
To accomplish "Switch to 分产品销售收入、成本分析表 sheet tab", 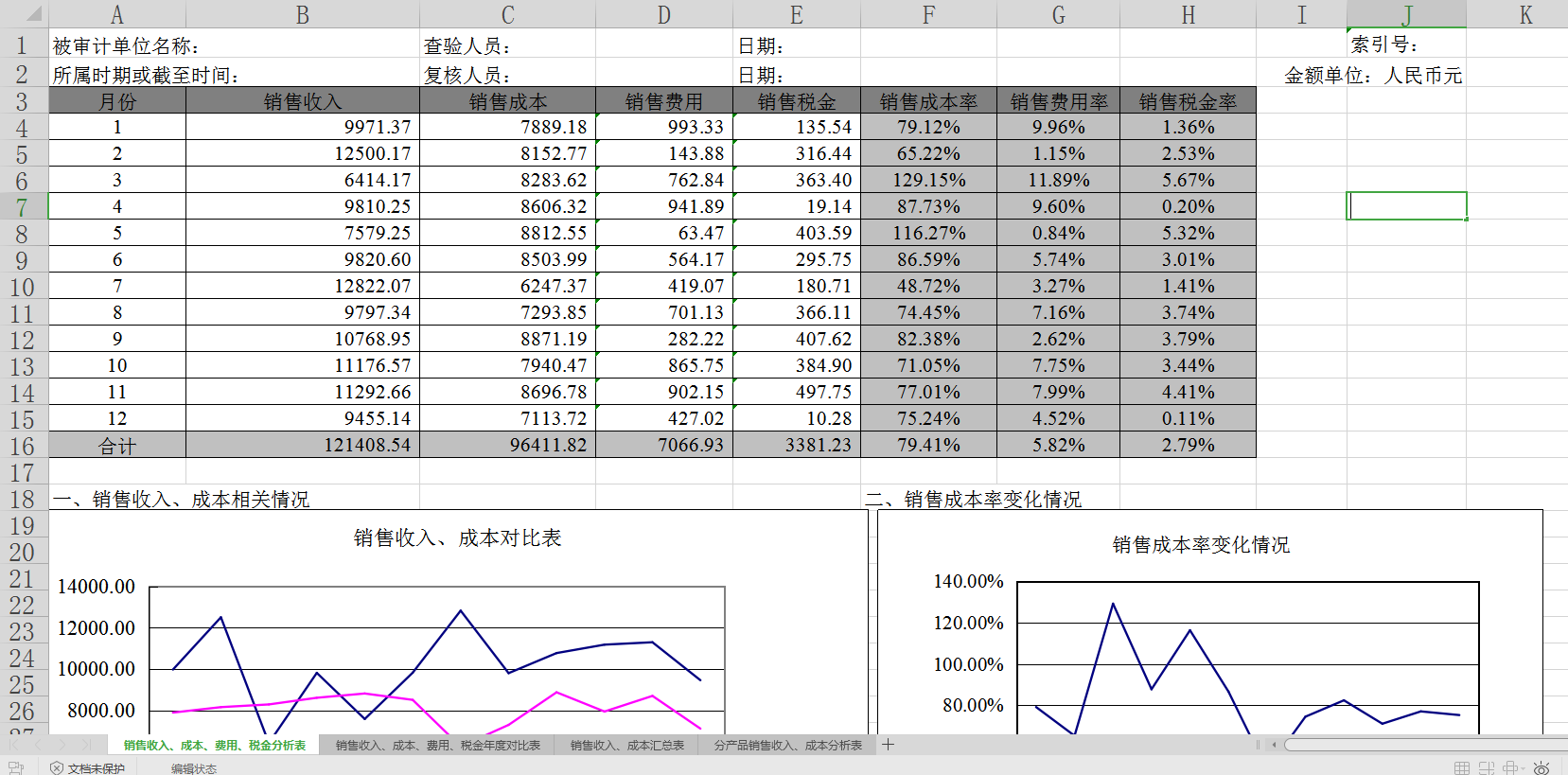I will [x=787, y=746].
